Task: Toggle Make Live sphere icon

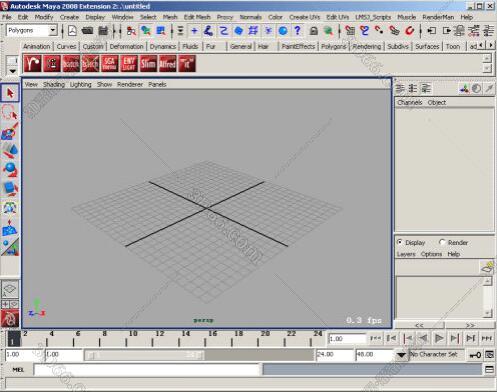Action: 283,31
